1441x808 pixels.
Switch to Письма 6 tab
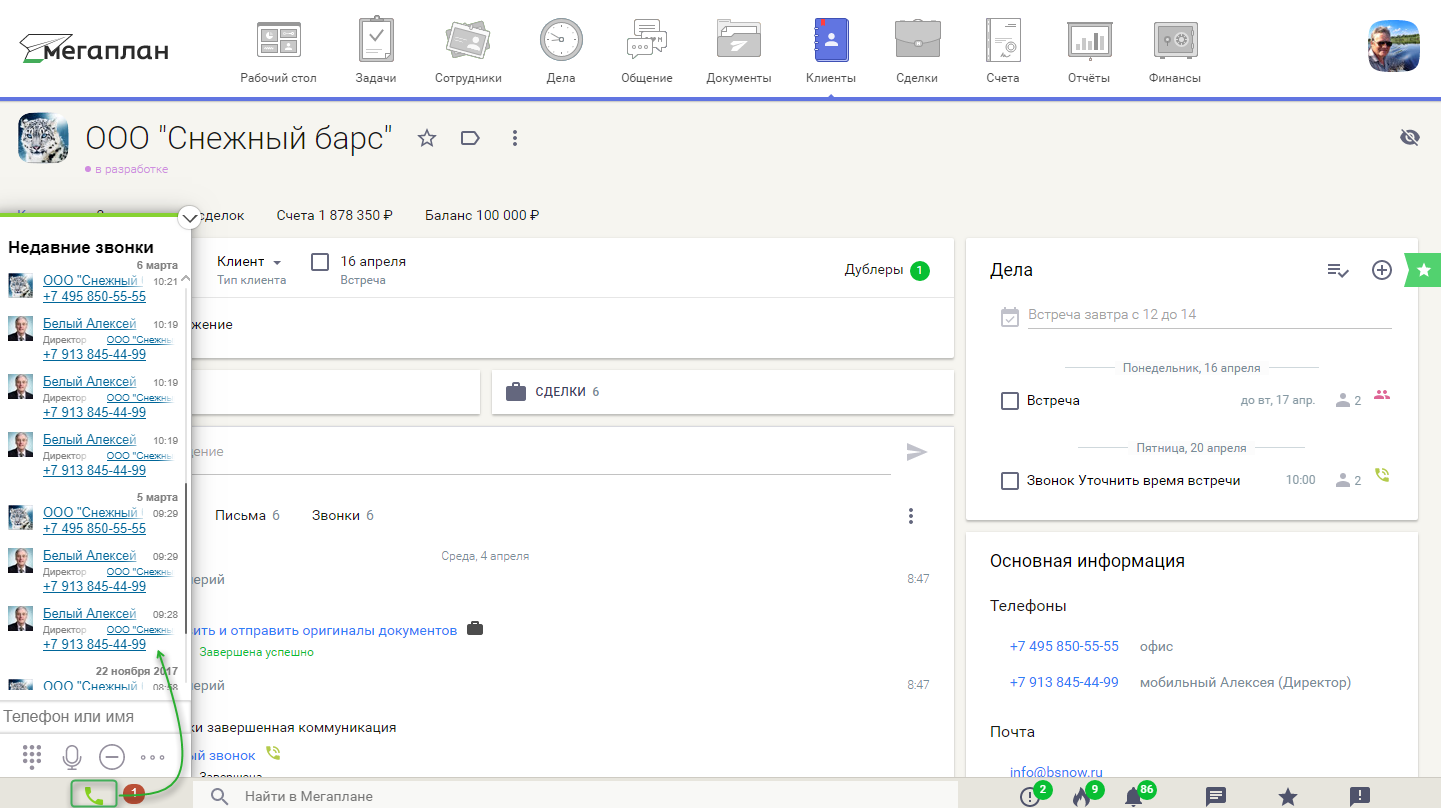tap(247, 516)
